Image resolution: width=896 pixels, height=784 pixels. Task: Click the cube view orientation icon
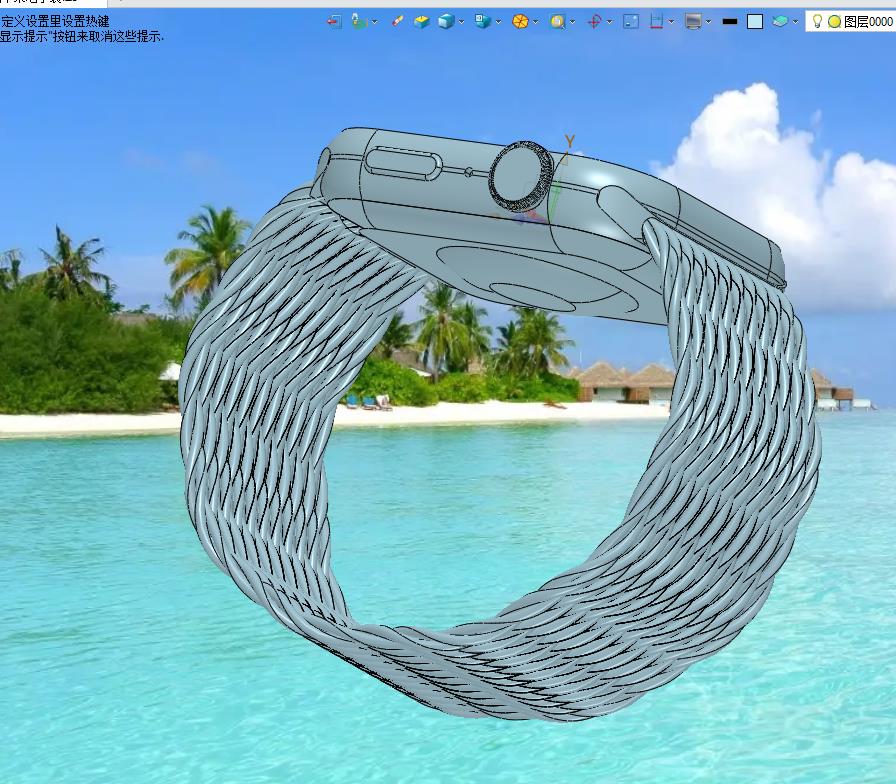(483, 22)
